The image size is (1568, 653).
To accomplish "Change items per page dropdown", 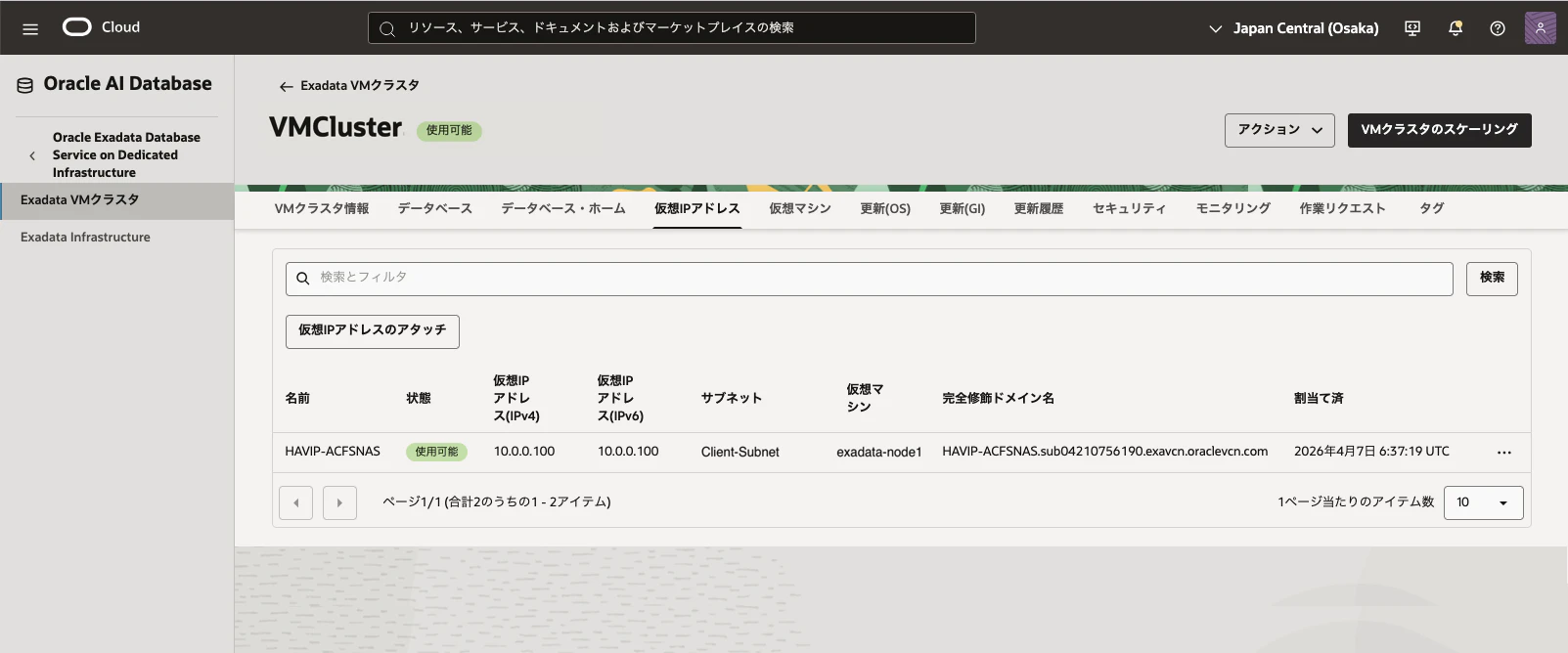I will 1483,502.
